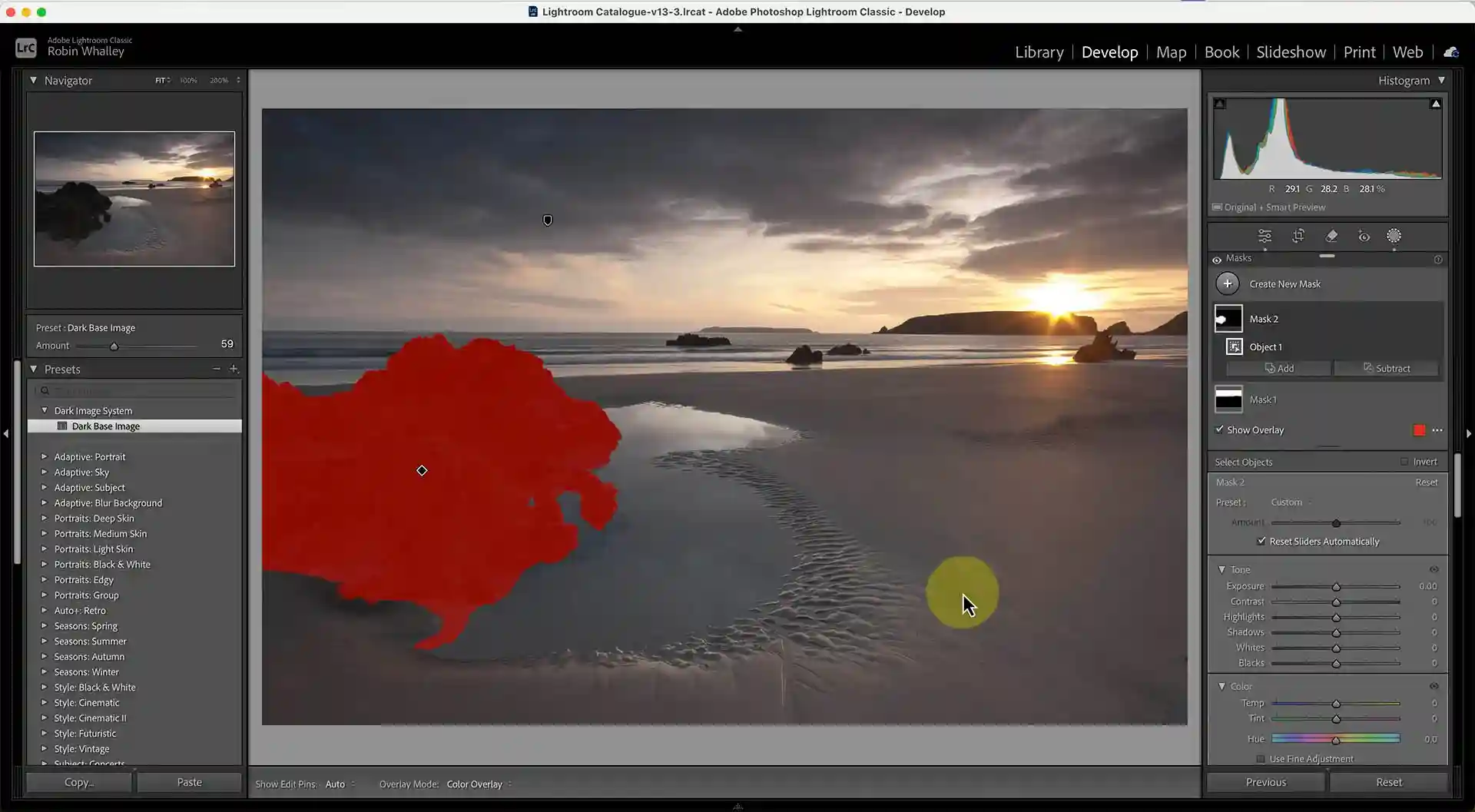The height and width of the screenshot is (812, 1475).
Task: Collapse the Dark Image System preset group
Action: tap(45, 410)
